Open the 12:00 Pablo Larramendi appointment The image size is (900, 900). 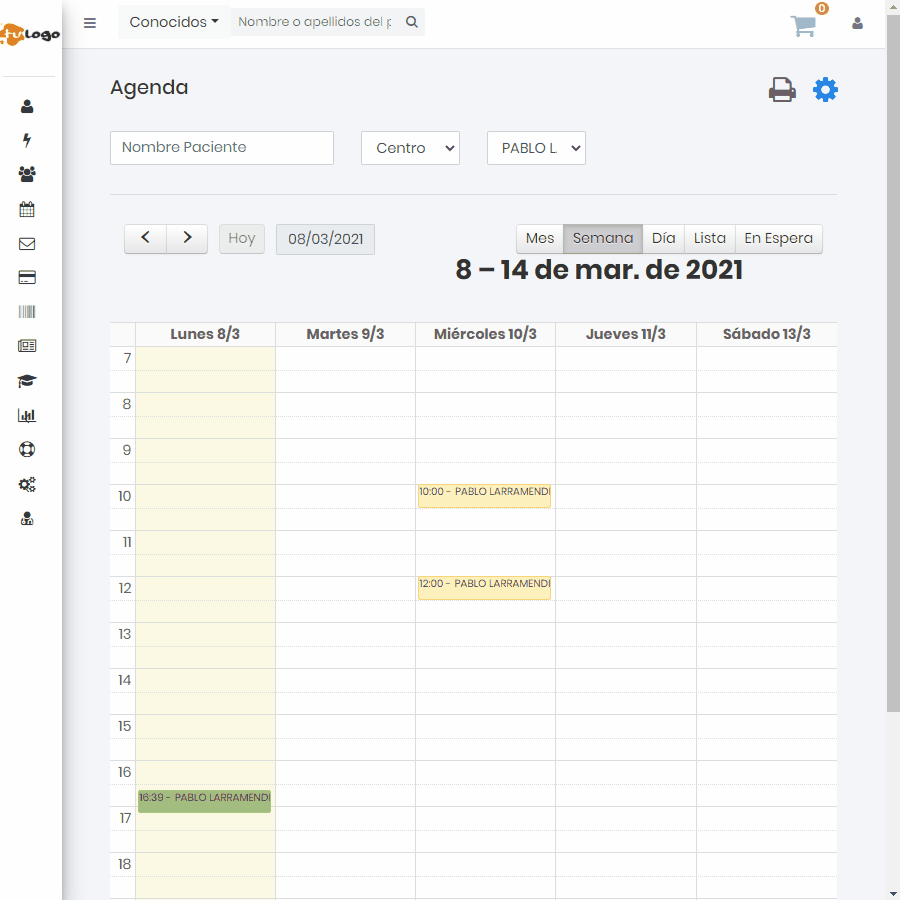484,587
